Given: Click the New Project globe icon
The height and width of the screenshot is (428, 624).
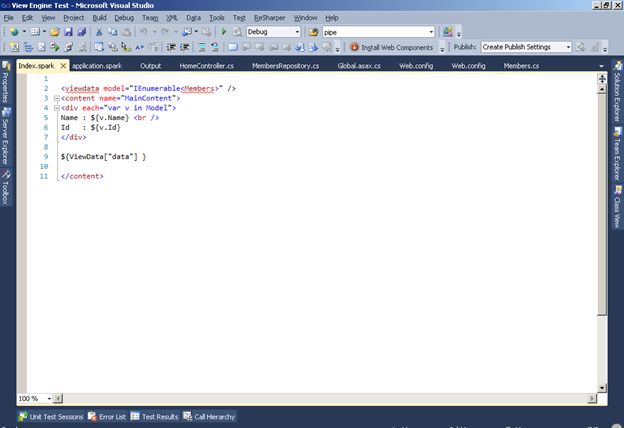Looking at the screenshot, I should point(14,32).
